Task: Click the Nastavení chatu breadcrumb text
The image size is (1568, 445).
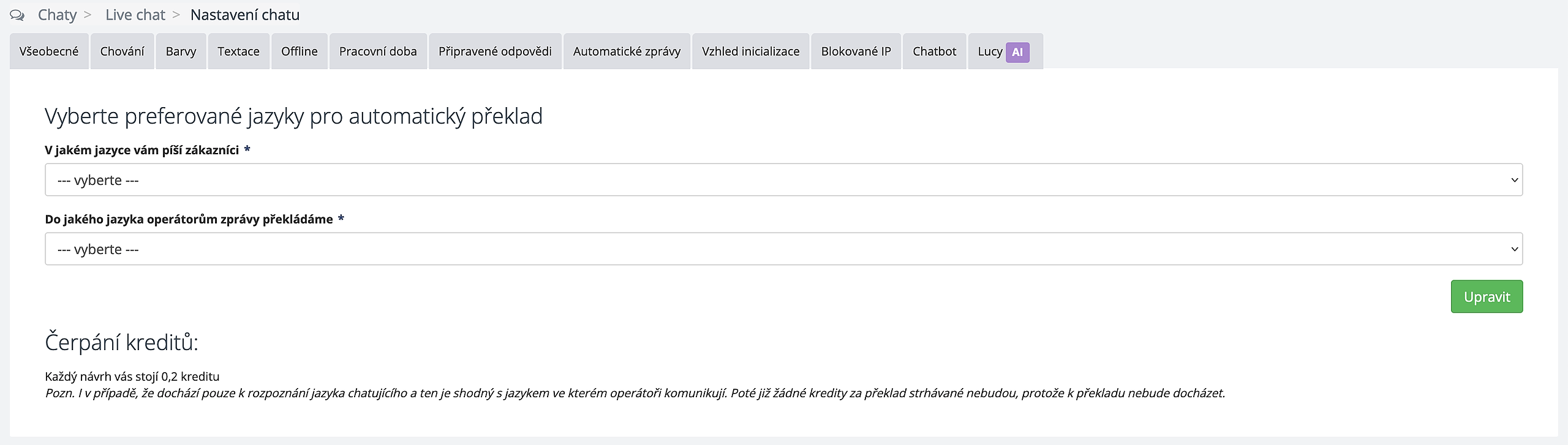Action: [245, 15]
